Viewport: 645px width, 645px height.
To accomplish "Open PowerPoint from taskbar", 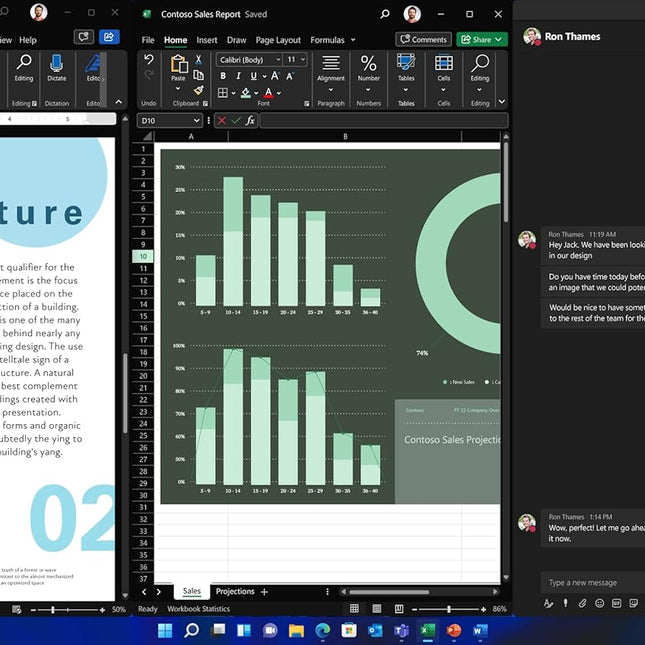I will [x=454, y=630].
